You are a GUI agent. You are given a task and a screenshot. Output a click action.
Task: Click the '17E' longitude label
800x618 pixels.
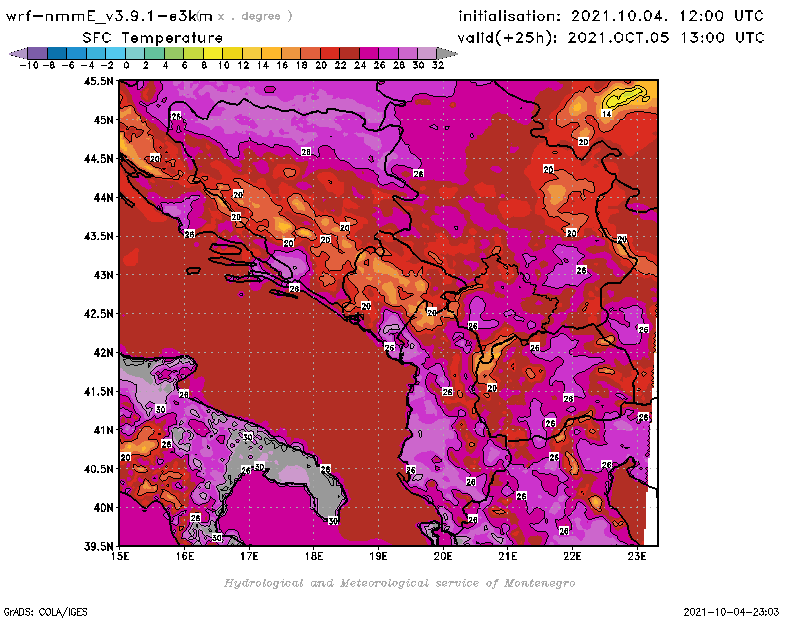[x=249, y=556]
